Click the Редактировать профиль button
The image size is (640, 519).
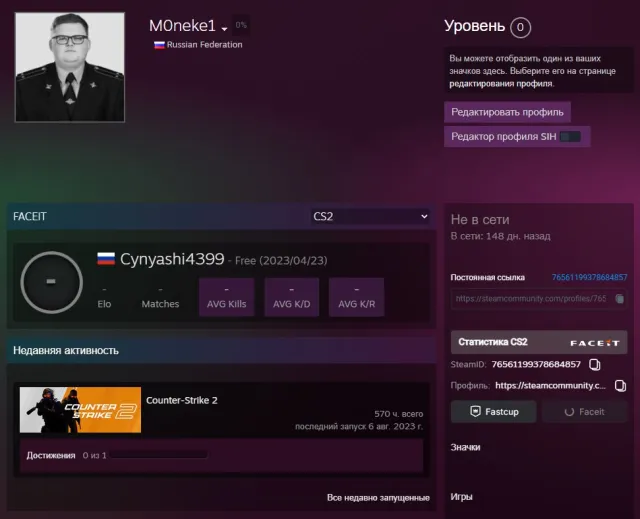point(507,112)
